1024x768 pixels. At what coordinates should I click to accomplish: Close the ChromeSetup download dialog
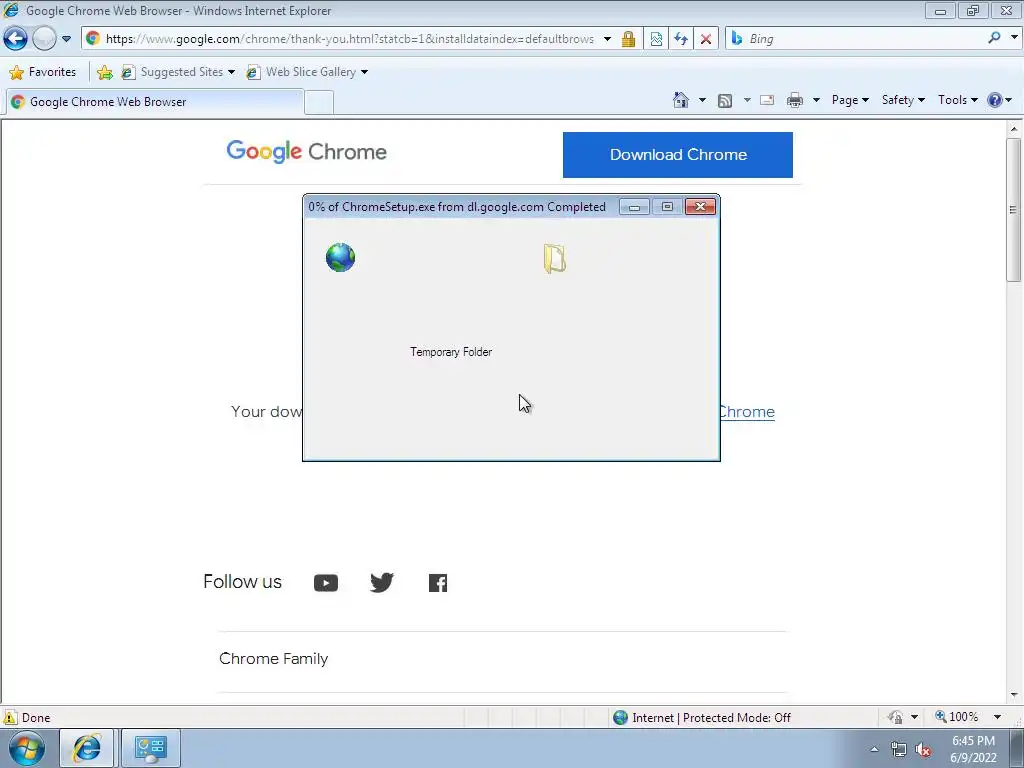[x=700, y=207]
